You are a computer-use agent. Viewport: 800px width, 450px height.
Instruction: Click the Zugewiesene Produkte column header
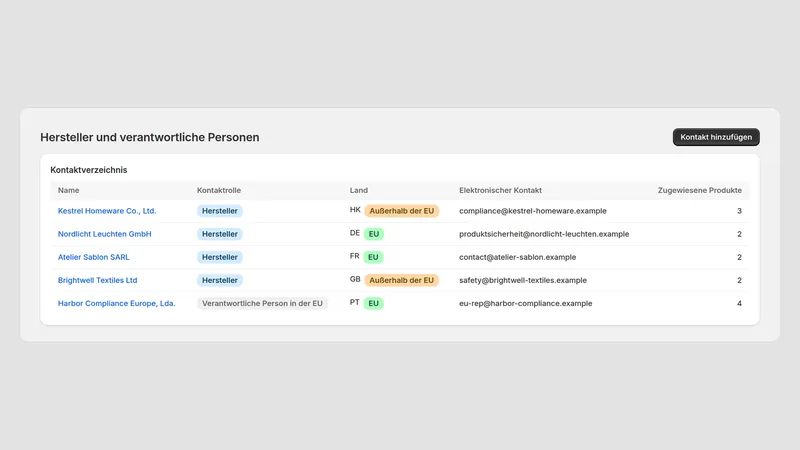click(699, 190)
